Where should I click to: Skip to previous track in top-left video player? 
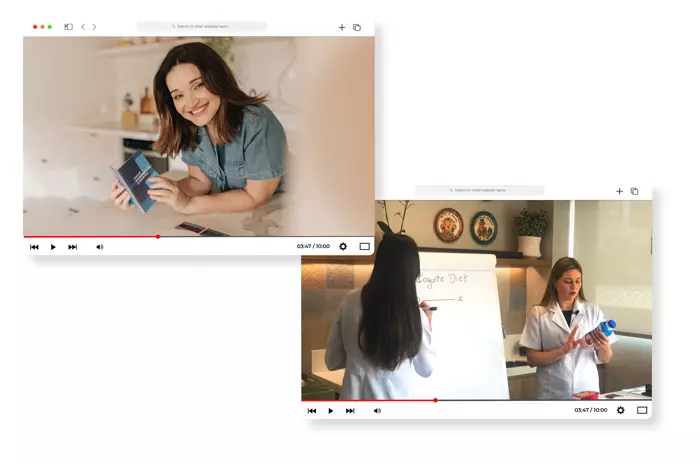(x=34, y=247)
